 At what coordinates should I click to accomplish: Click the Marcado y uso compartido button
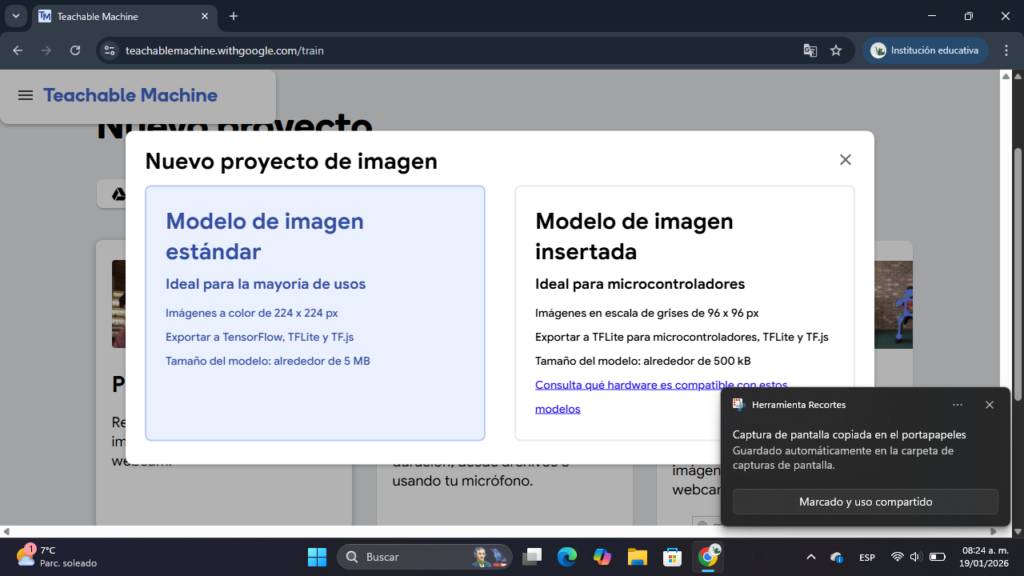coord(865,502)
